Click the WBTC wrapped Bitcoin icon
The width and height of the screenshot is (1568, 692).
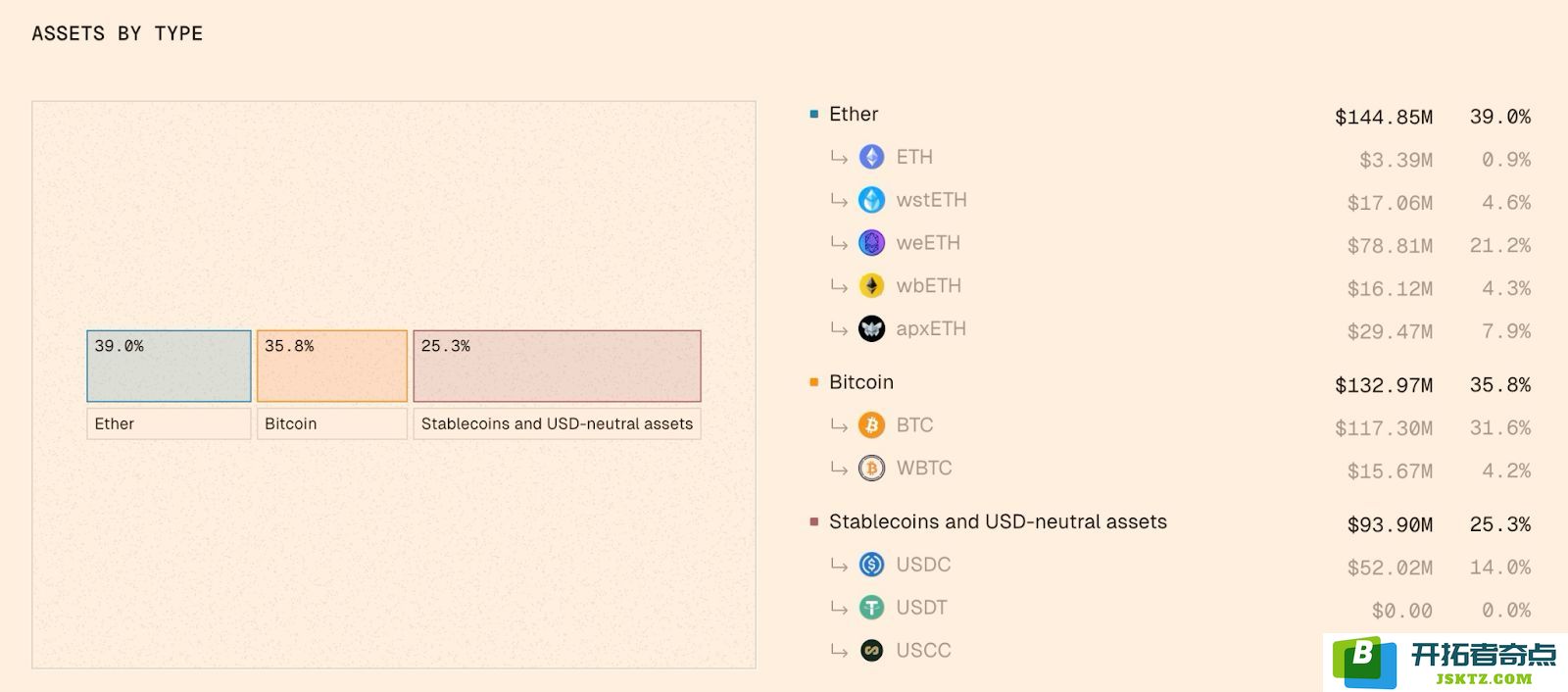click(871, 469)
